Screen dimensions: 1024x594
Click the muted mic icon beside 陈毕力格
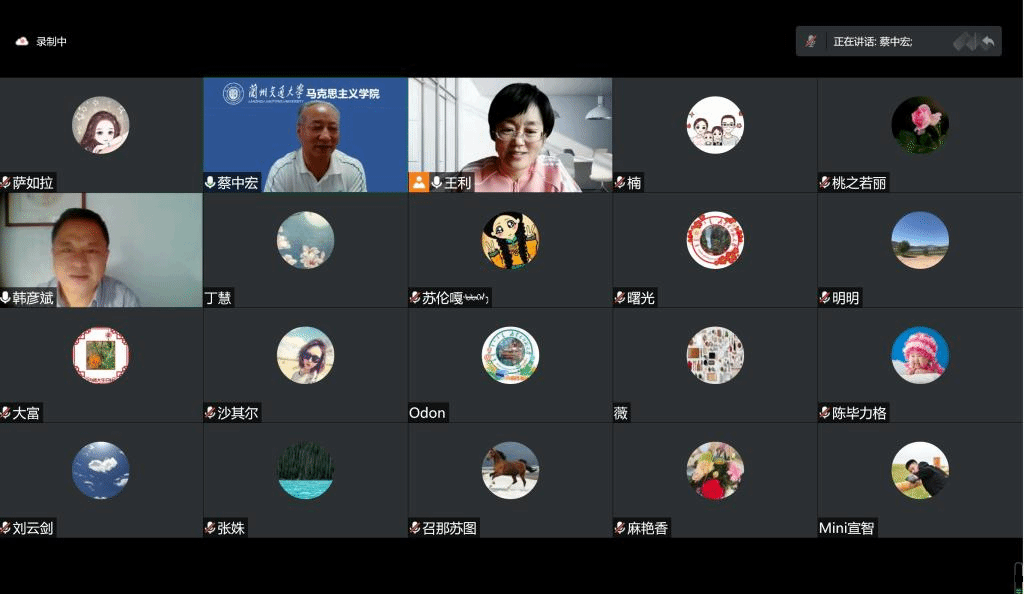[x=825, y=413]
